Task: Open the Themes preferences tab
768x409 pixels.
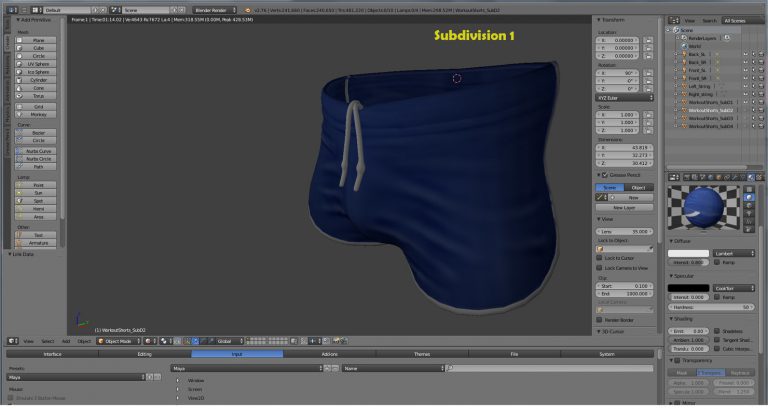Action: coord(422,354)
